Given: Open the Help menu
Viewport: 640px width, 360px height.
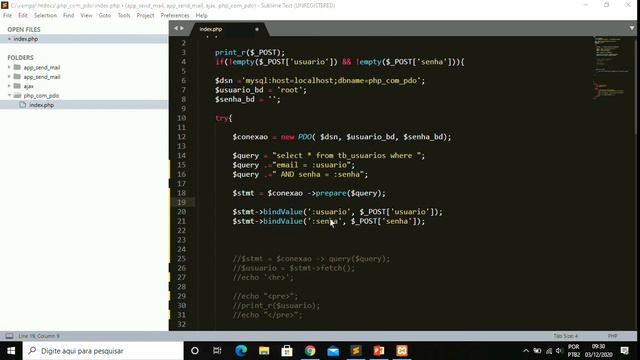Looking at the screenshot, I should (202, 16).
